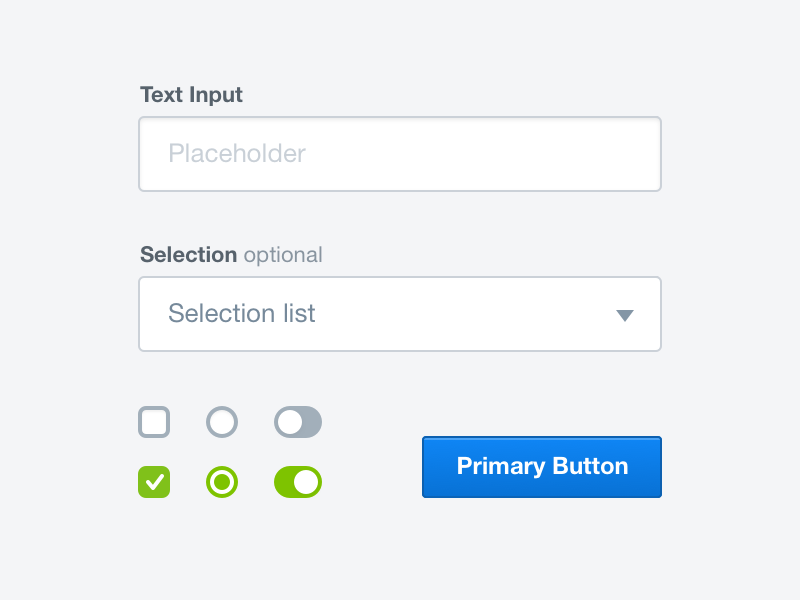Click the Text Input label
This screenshot has height=600, width=800.
pyautogui.click(x=191, y=95)
